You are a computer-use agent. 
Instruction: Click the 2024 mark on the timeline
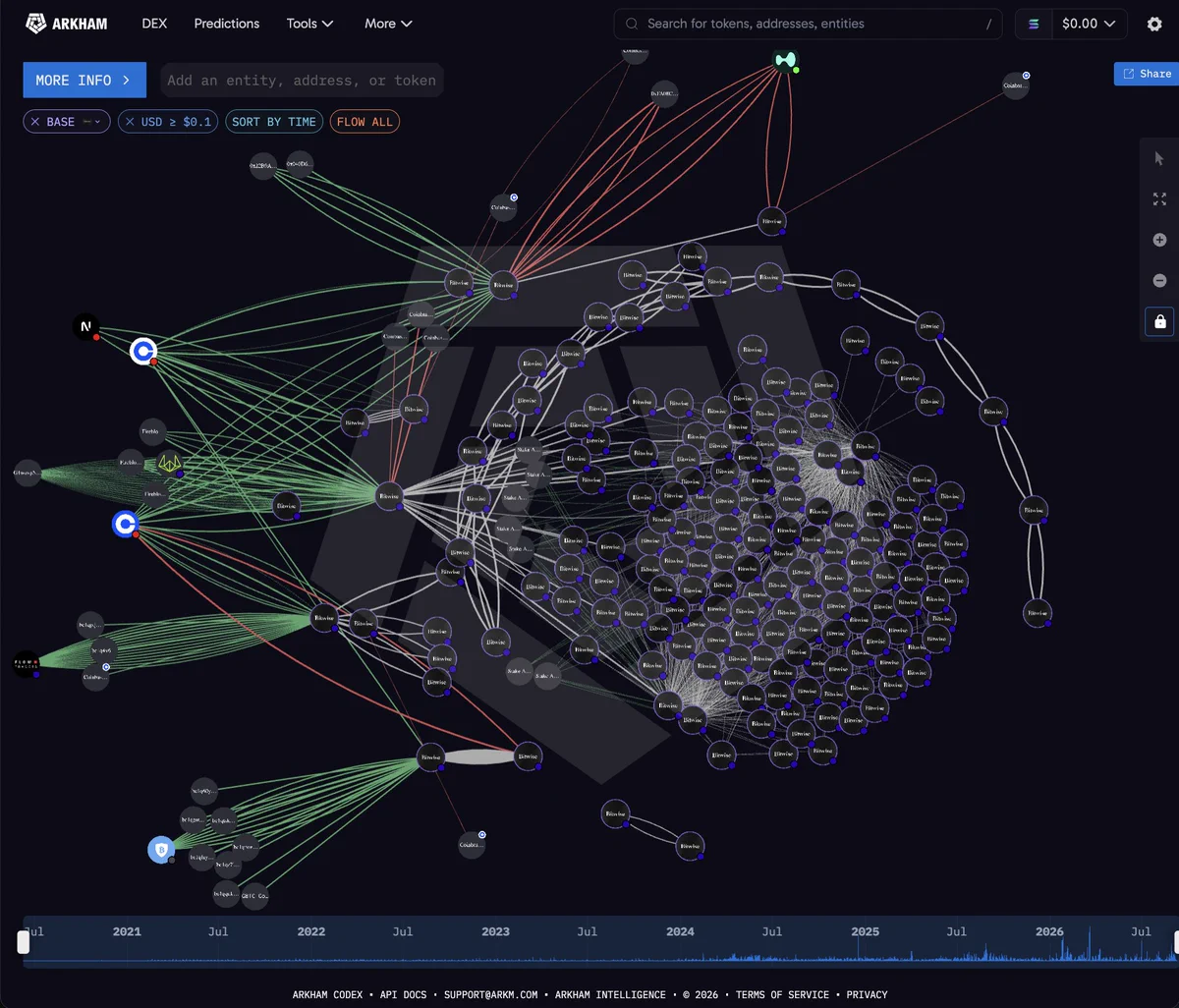pyautogui.click(x=680, y=931)
